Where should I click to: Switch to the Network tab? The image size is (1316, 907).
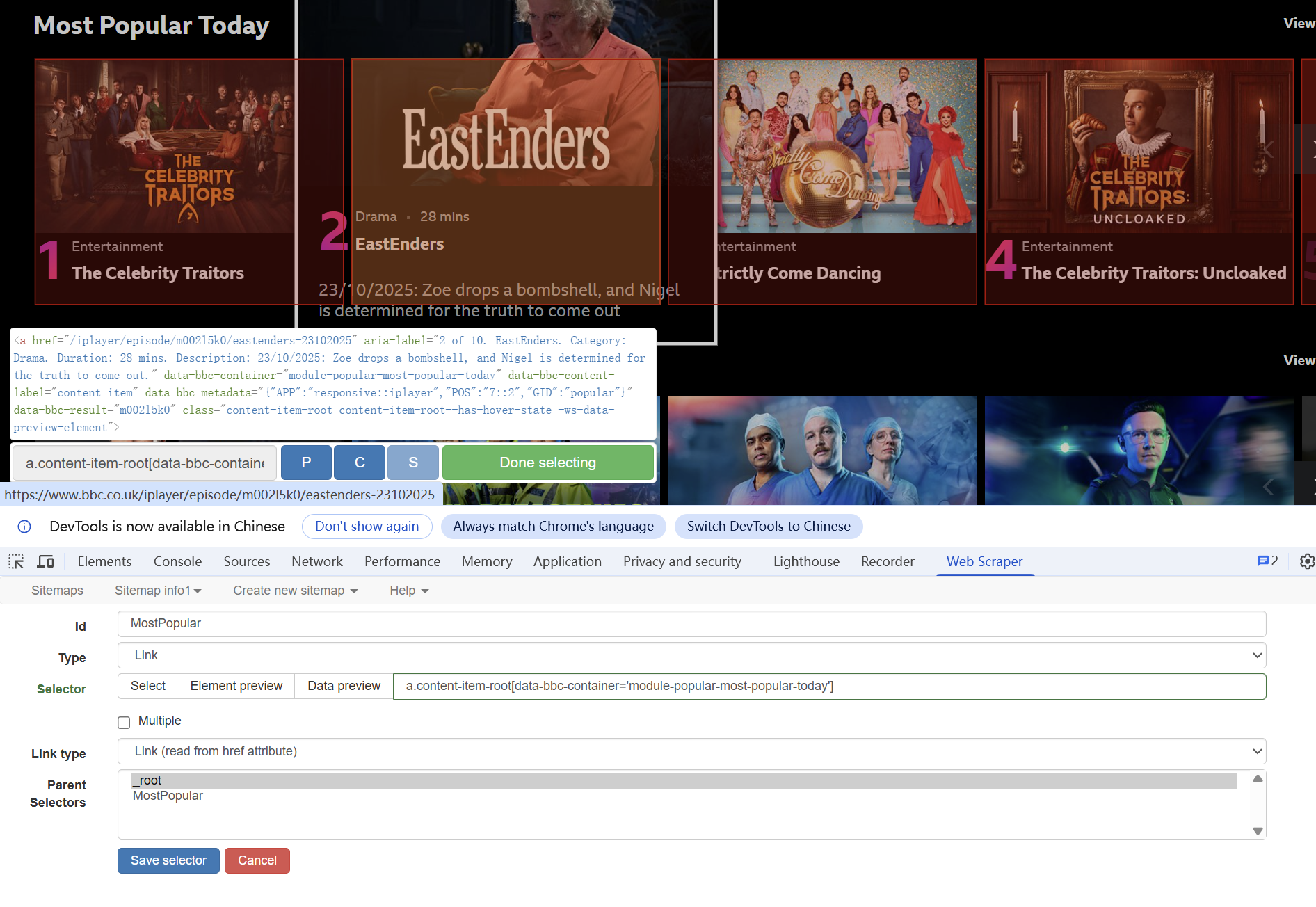pyautogui.click(x=316, y=561)
